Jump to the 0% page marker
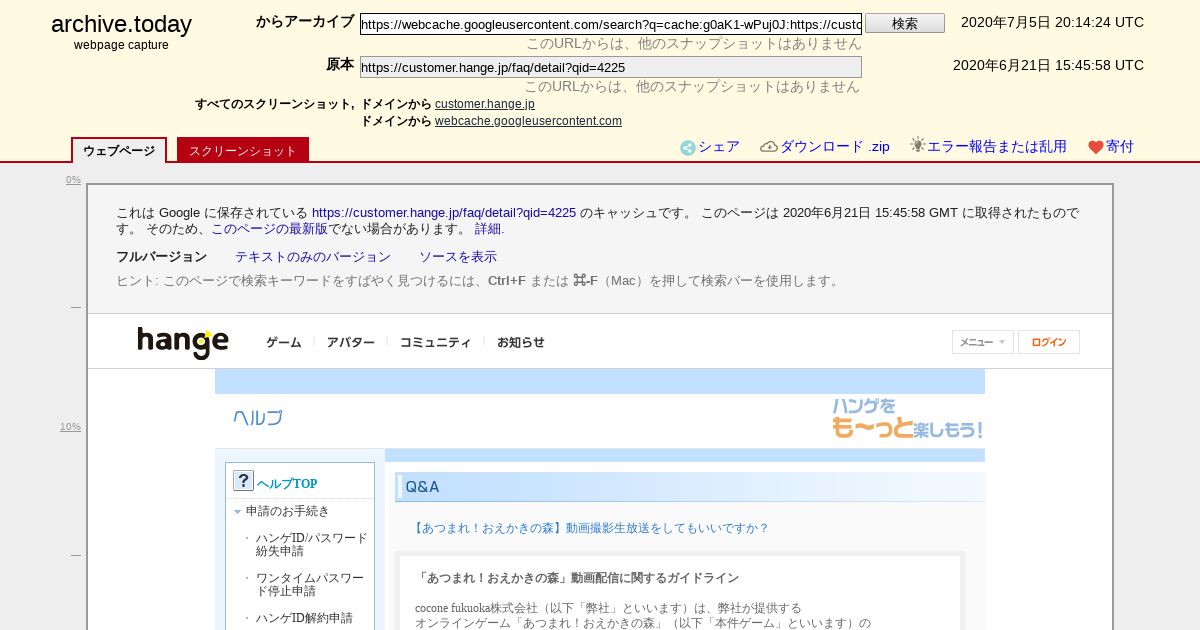This screenshot has height=630, width=1200. [x=73, y=180]
